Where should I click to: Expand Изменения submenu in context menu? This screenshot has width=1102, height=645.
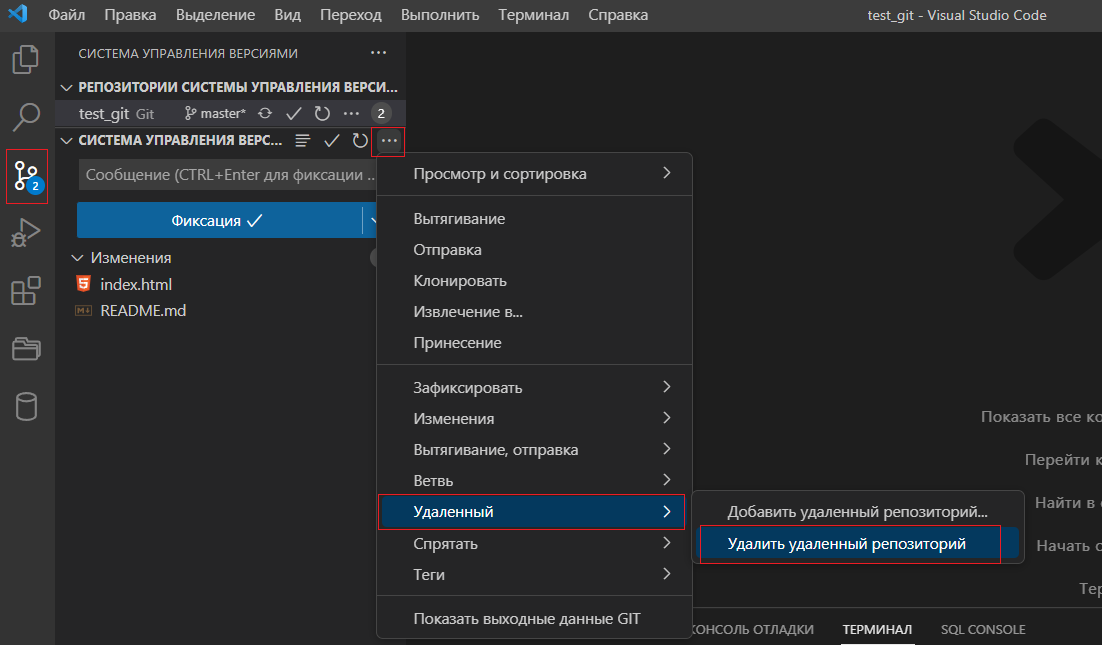coord(535,418)
